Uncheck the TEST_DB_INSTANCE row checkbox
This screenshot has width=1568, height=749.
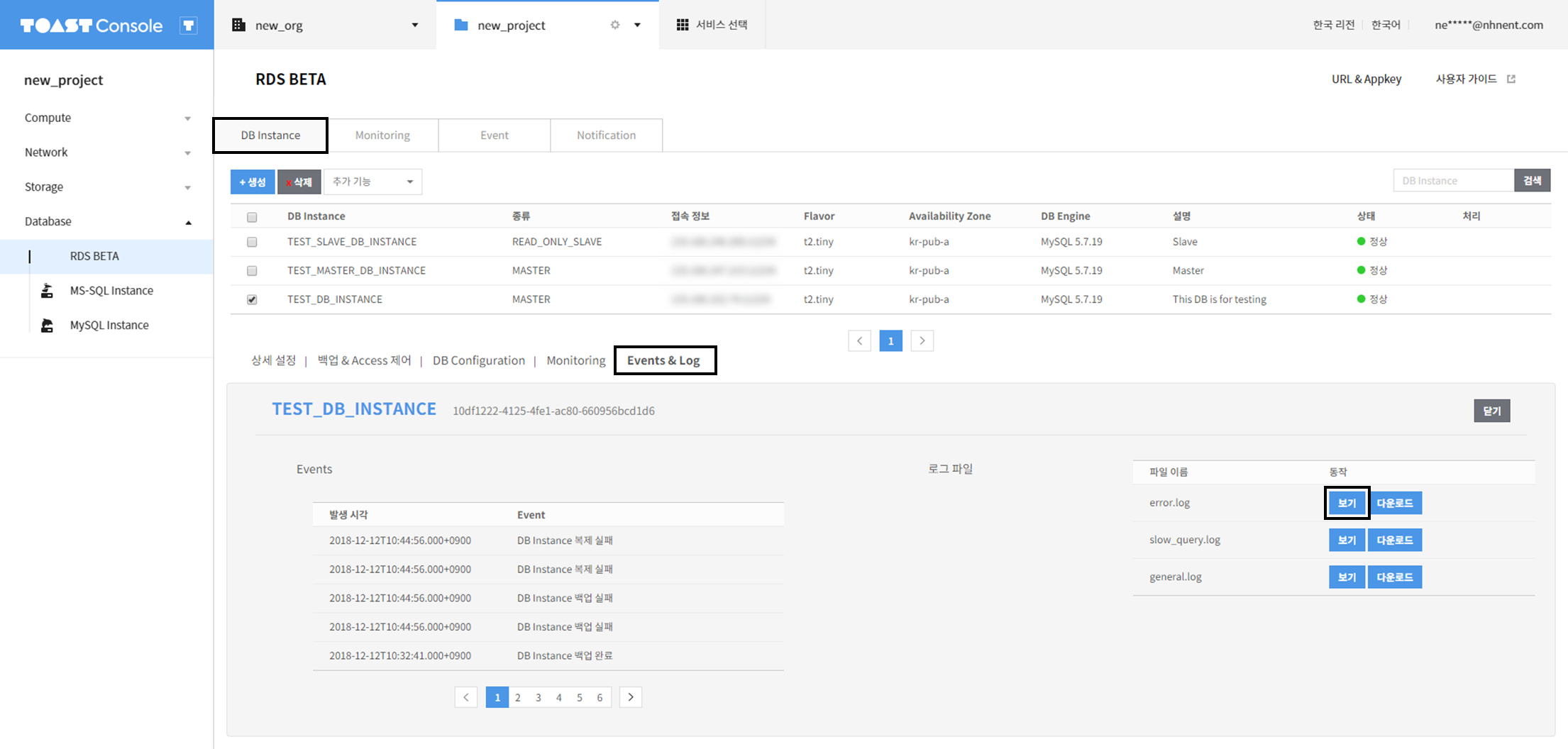point(252,300)
